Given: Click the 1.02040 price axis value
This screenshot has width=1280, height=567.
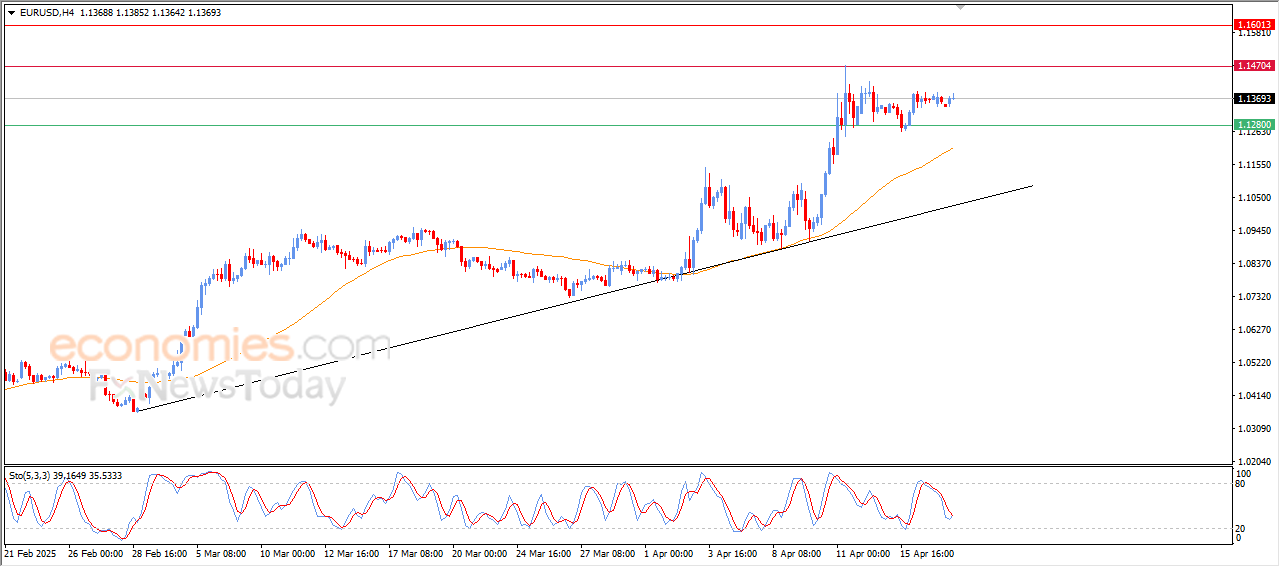Looking at the screenshot, I should pos(1253,462).
